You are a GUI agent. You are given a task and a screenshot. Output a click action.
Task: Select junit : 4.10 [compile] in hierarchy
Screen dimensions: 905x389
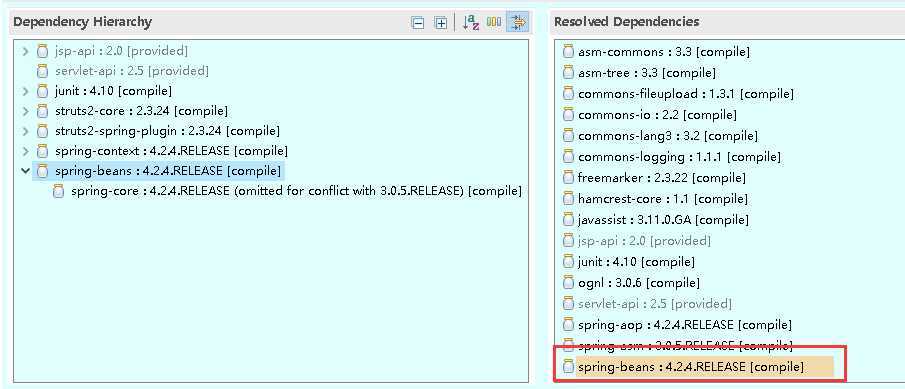click(x=114, y=91)
